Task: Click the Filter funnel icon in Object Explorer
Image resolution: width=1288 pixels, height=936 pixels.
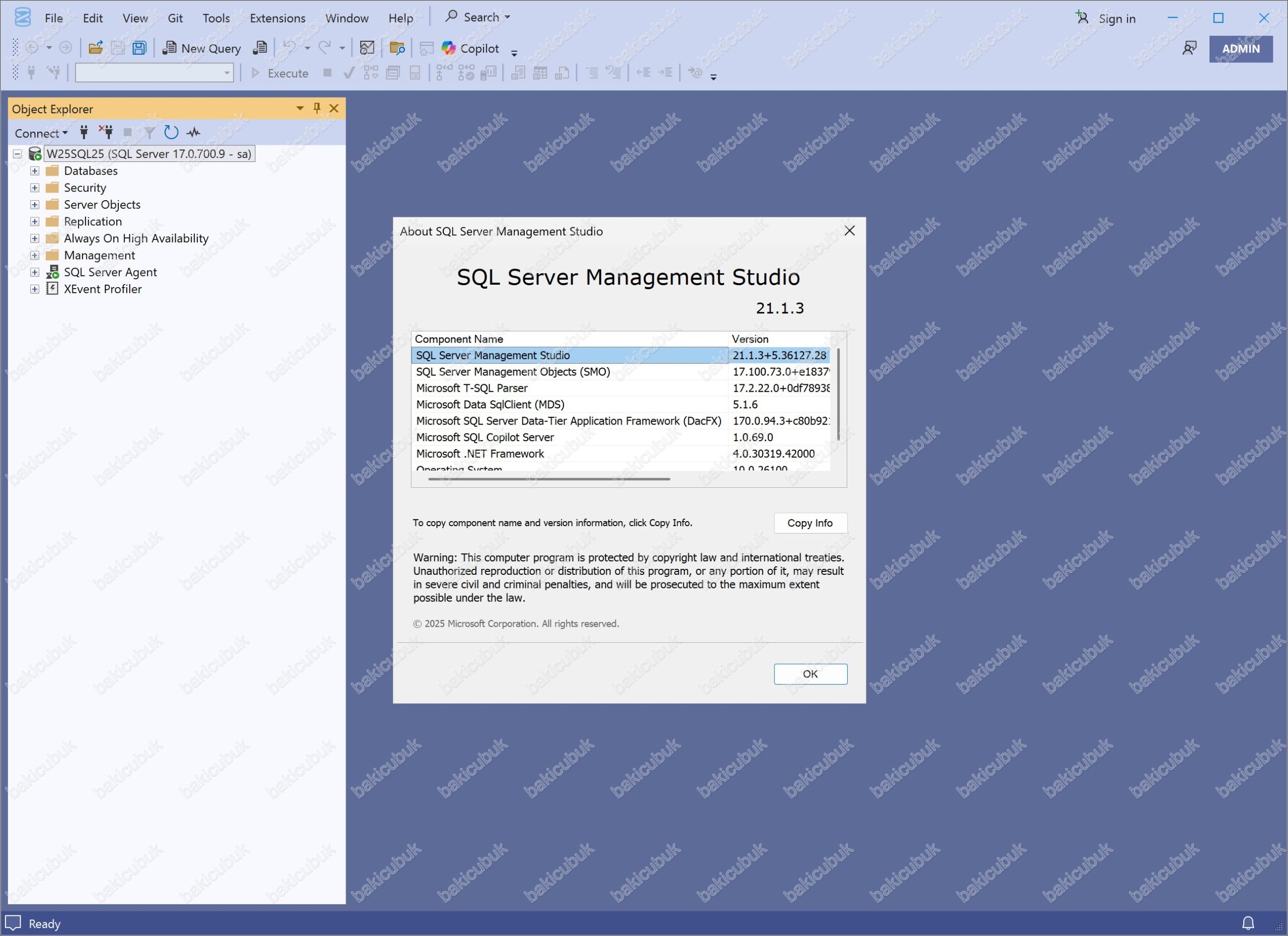Action: coord(149,133)
